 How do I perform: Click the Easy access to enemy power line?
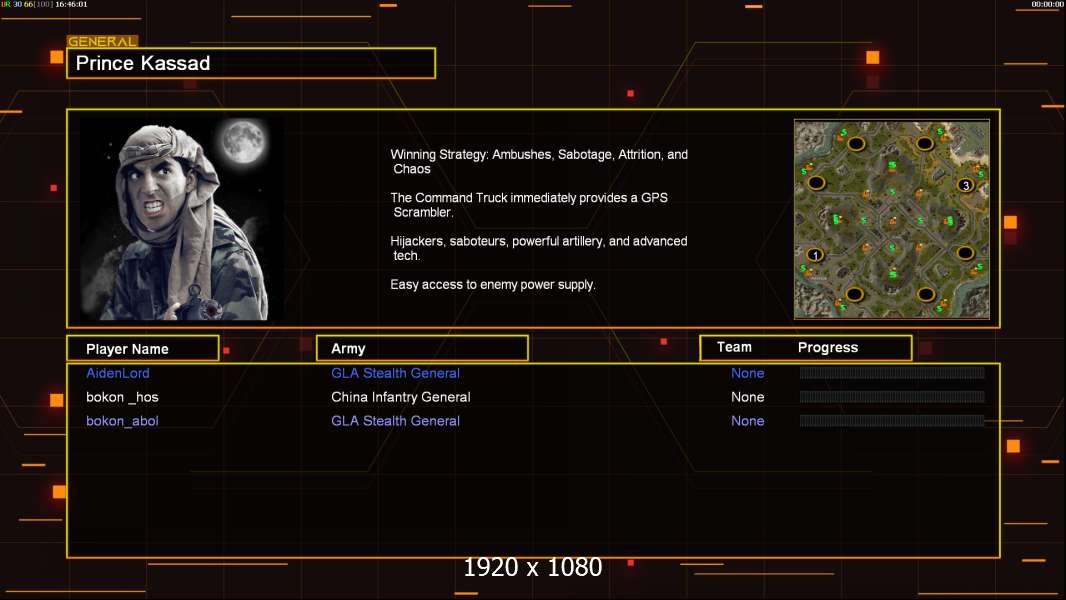[493, 285]
